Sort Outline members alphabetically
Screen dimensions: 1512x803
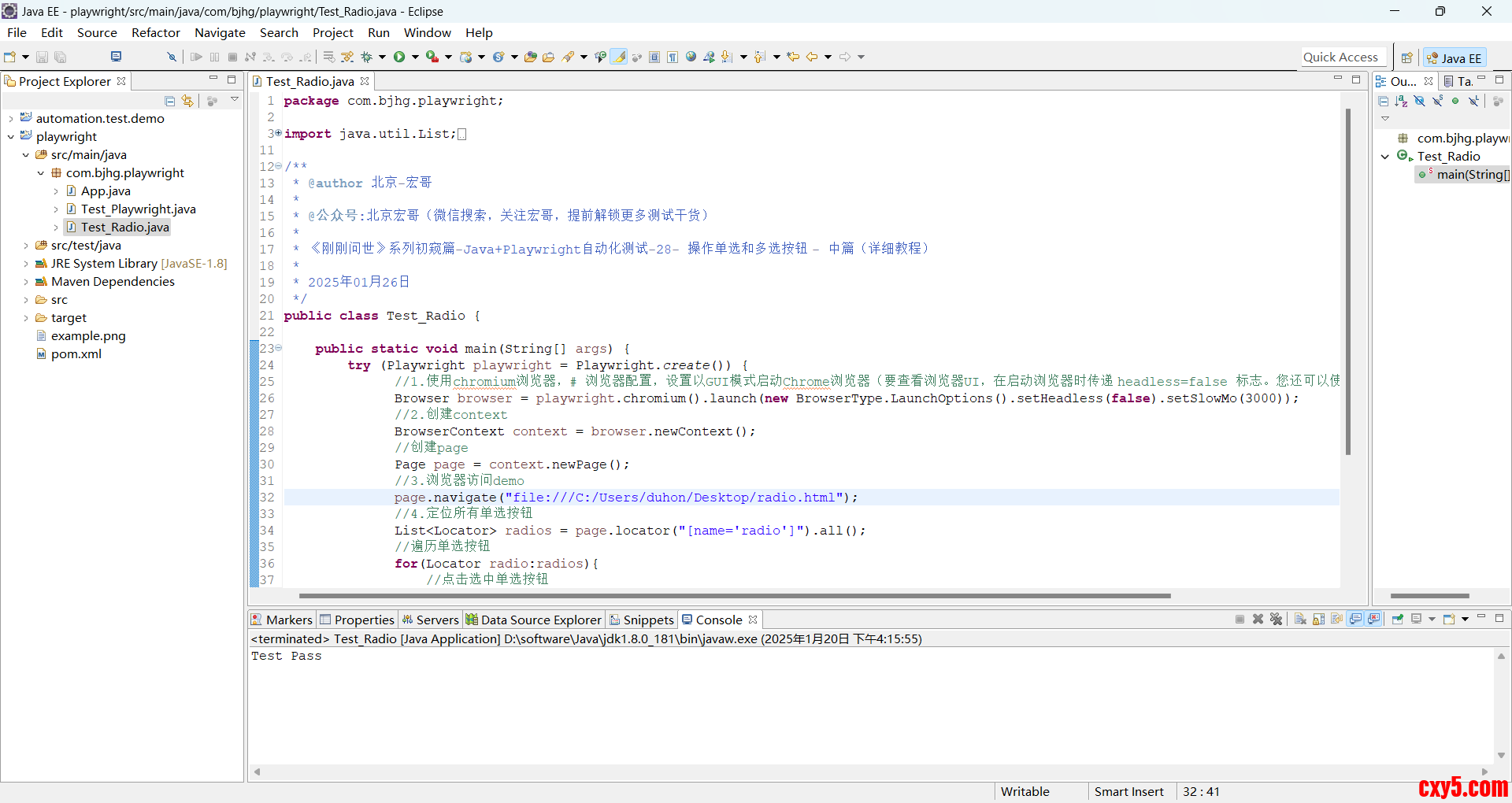click(x=1401, y=101)
